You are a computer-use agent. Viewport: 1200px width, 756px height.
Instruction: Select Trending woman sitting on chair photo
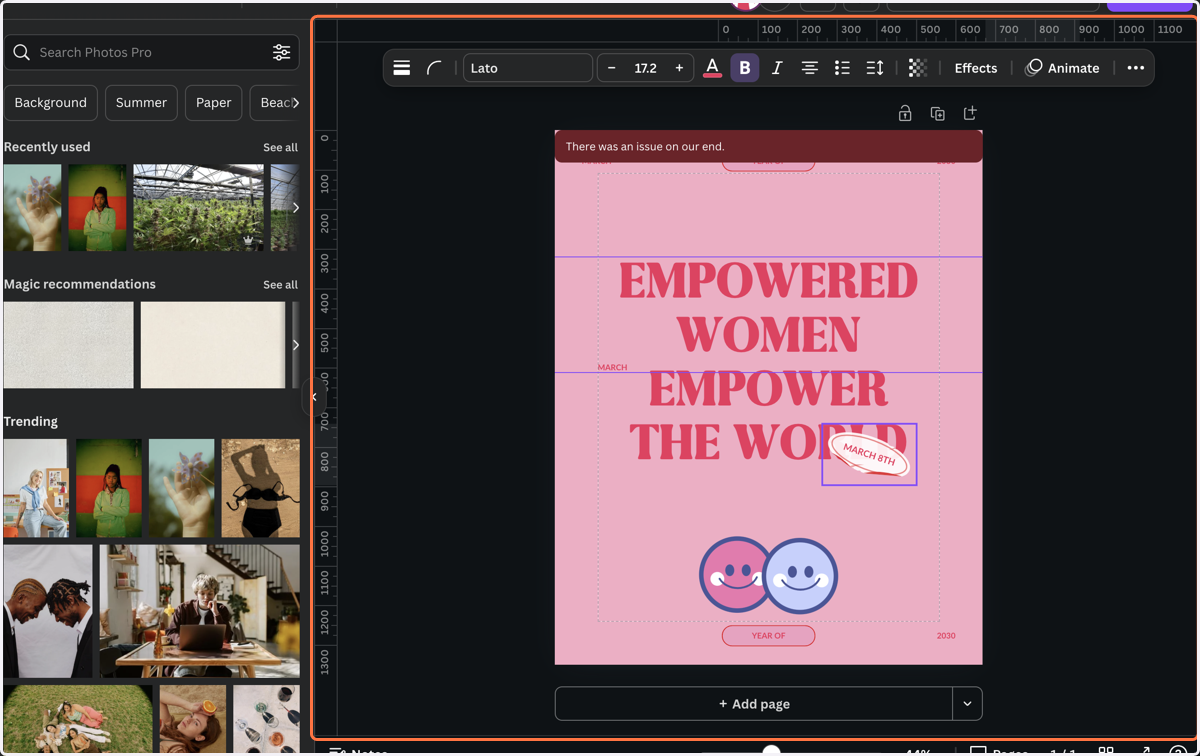coord(36,488)
